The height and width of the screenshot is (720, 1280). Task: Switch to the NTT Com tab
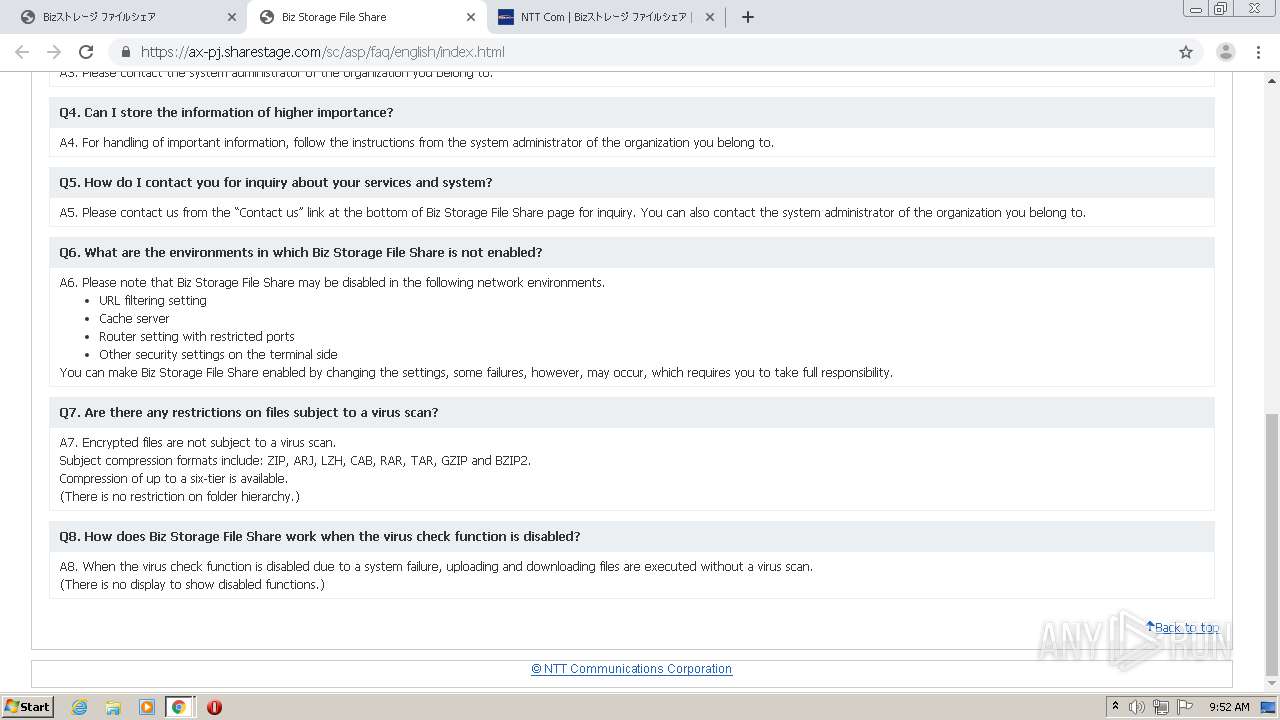(x=606, y=17)
